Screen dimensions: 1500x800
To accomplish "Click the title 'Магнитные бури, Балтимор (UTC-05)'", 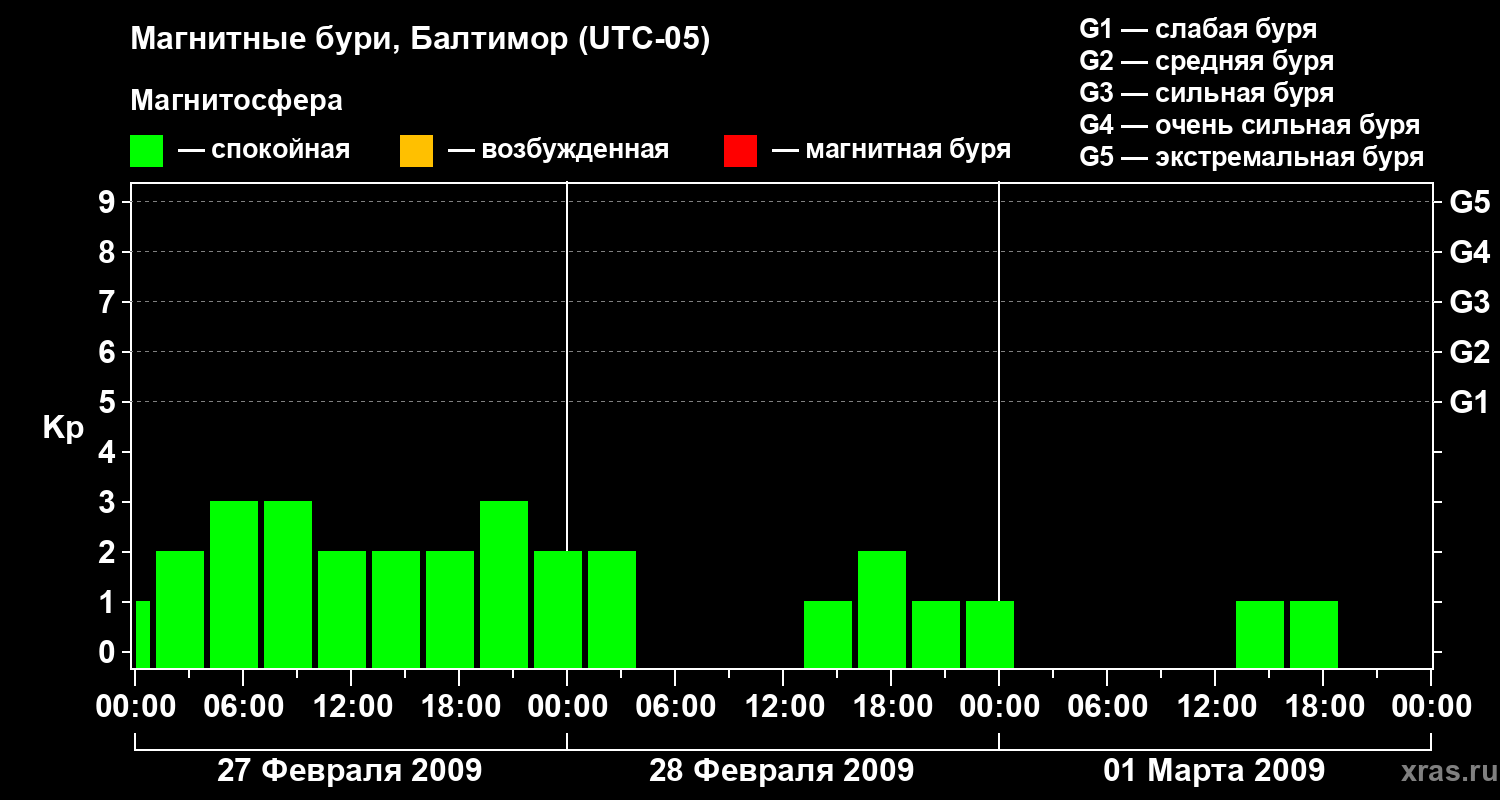I will (x=420, y=41).
